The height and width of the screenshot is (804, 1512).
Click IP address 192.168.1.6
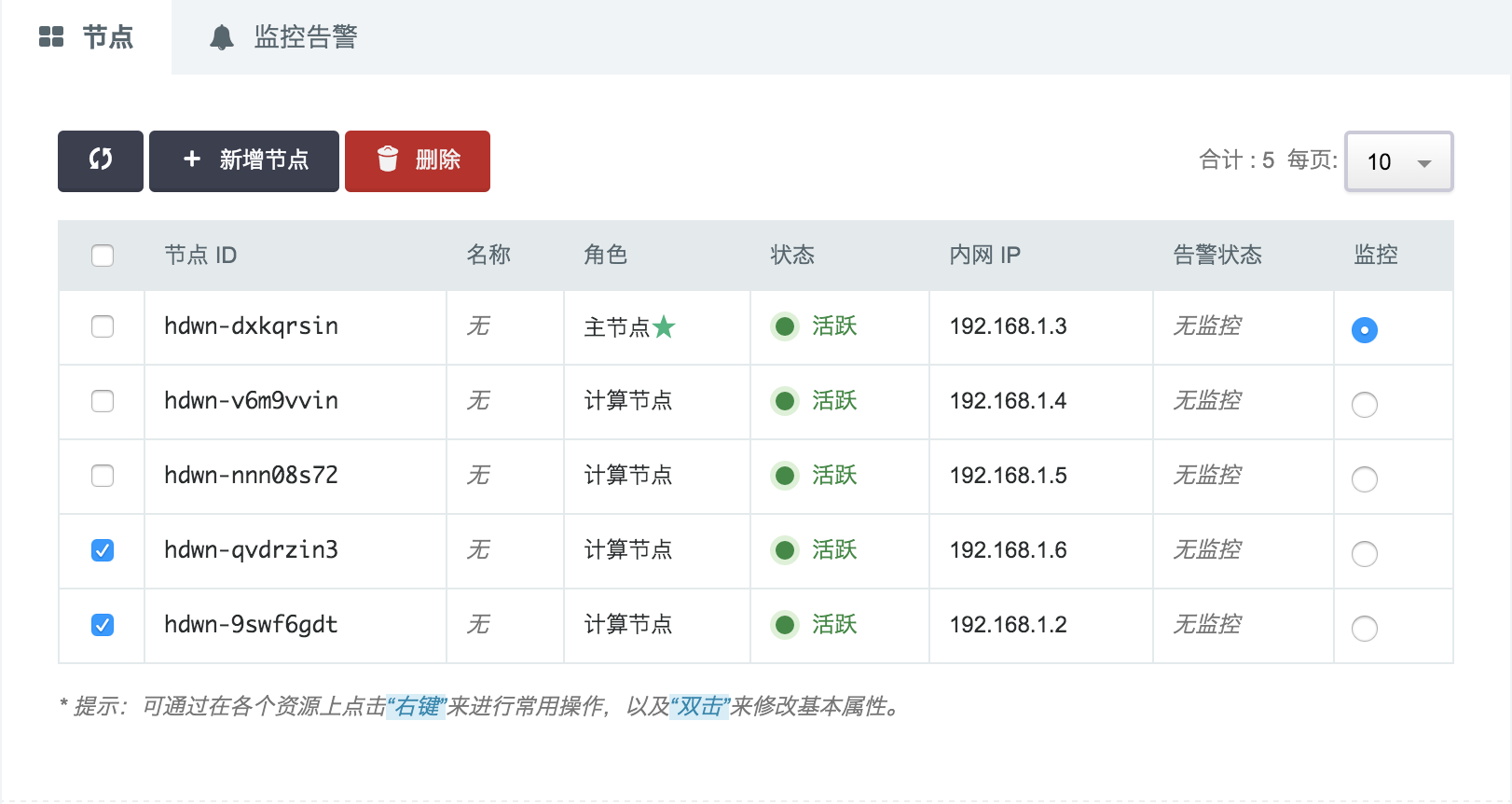1008,550
